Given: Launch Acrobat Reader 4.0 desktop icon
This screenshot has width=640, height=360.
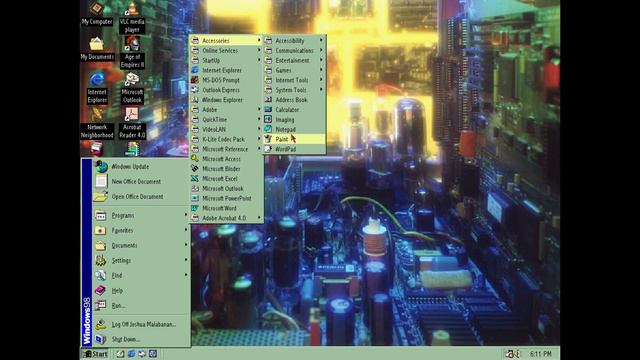Looking at the screenshot, I should [x=132, y=123].
